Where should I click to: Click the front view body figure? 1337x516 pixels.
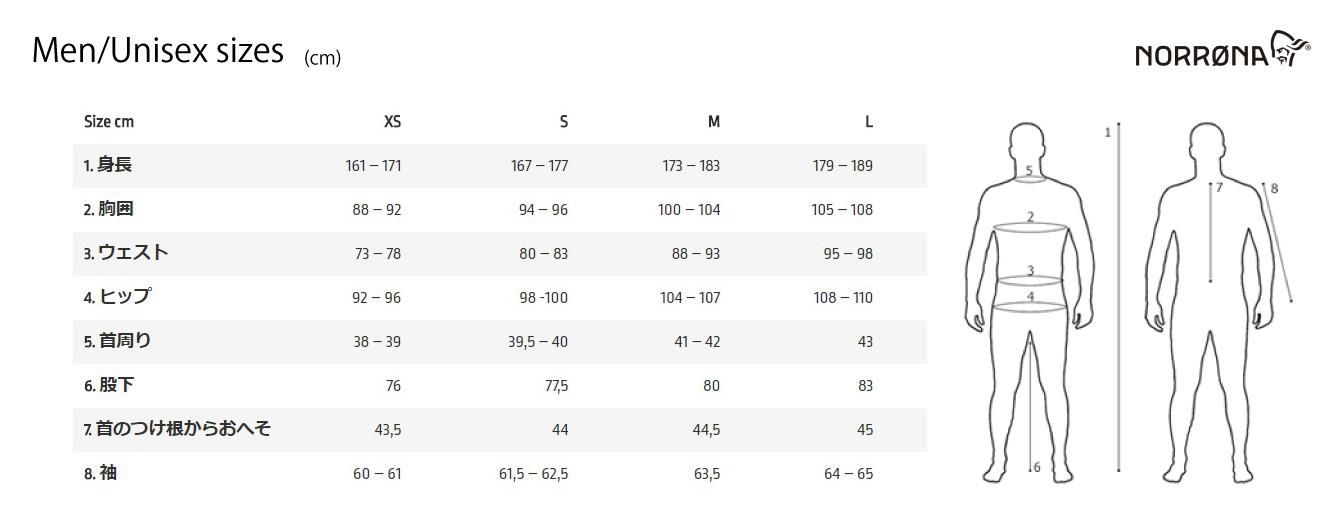coord(1031,302)
